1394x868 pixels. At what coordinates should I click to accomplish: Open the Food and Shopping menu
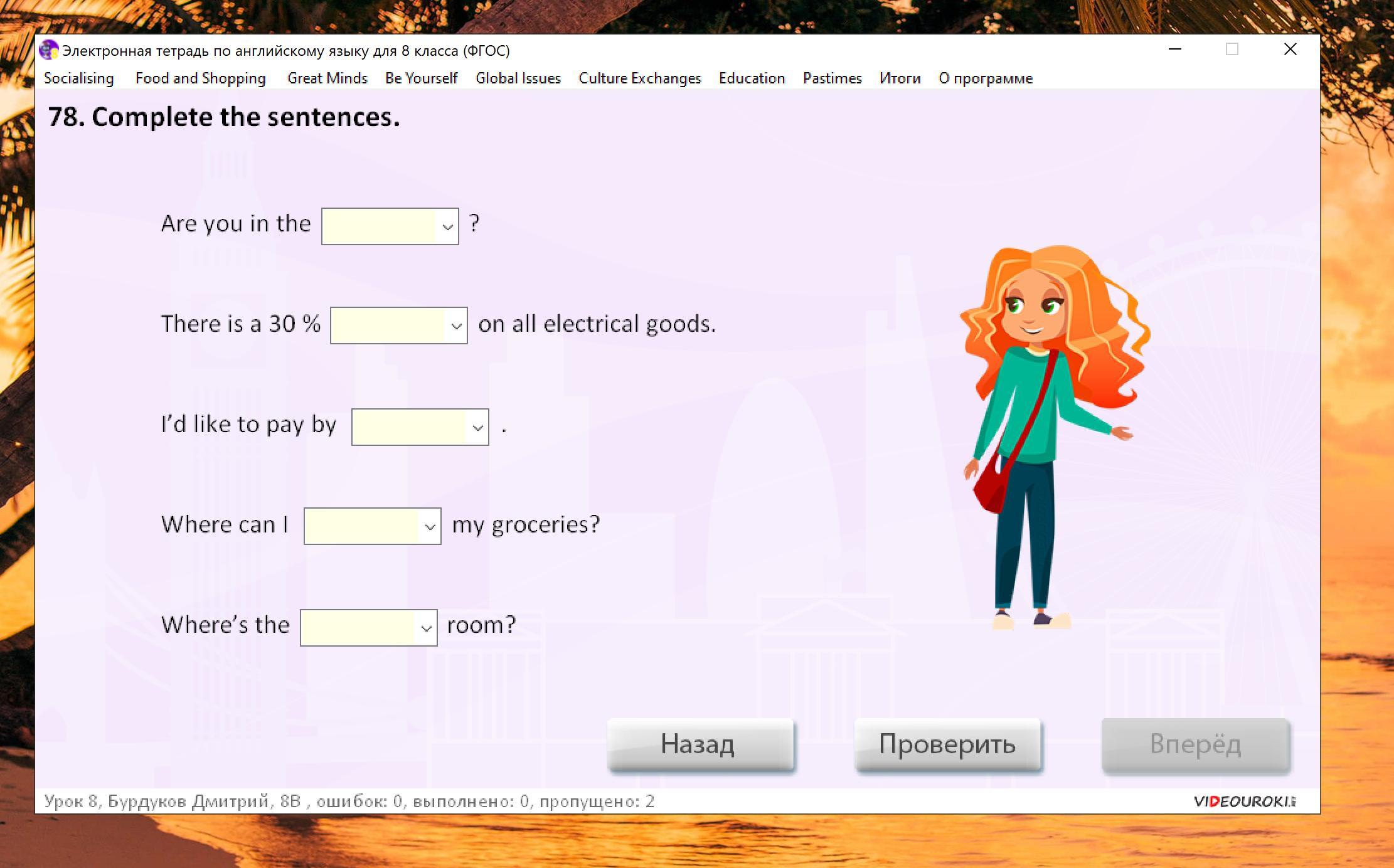point(201,78)
